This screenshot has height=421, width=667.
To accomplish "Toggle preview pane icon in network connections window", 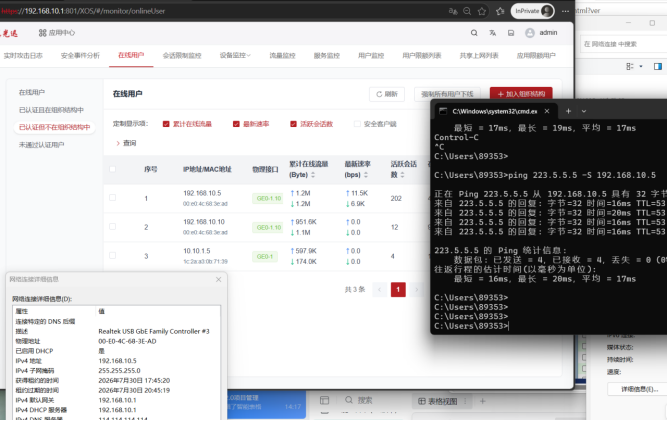I will tap(658, 66).
